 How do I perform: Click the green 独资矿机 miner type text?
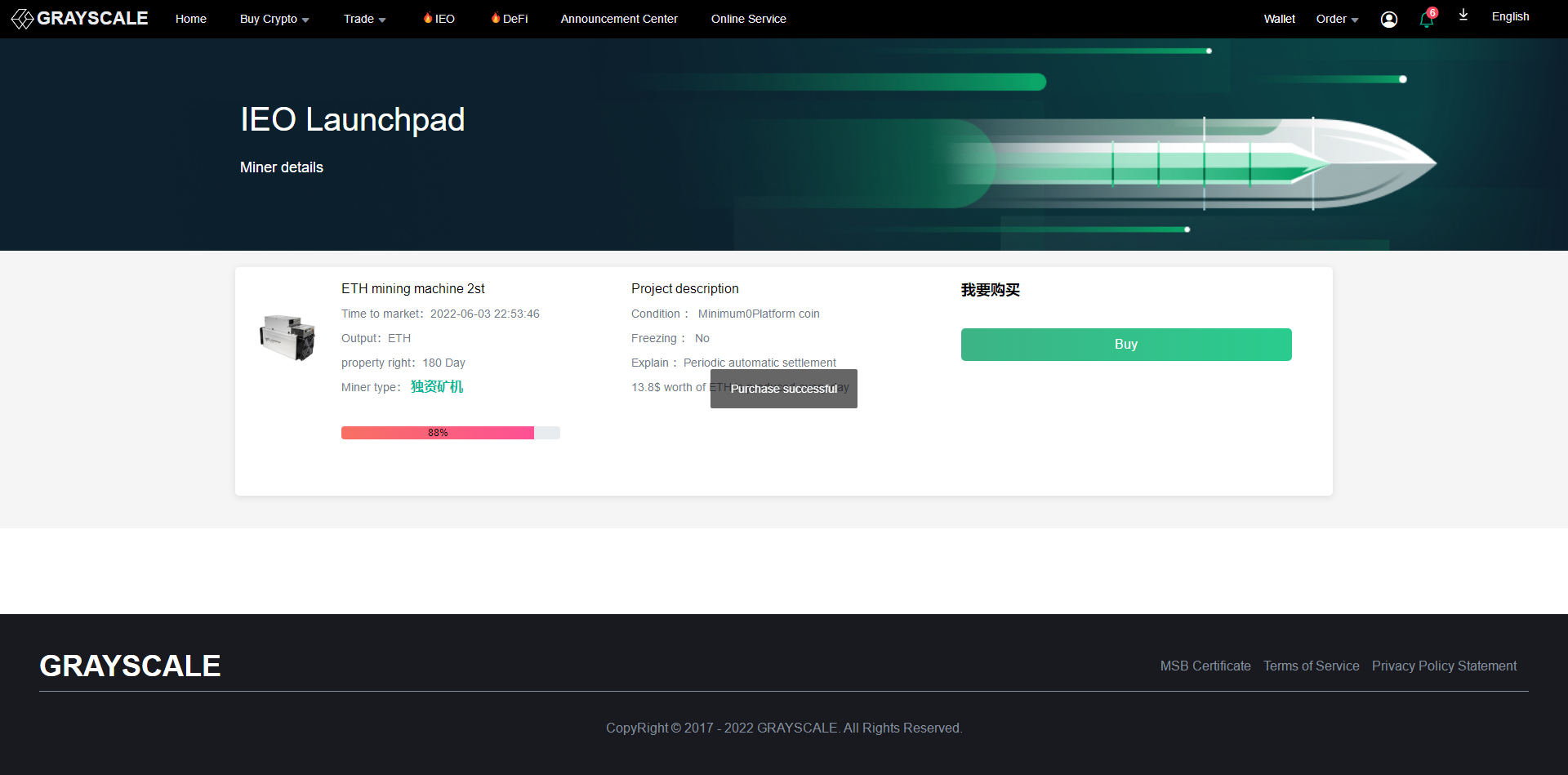437,387
